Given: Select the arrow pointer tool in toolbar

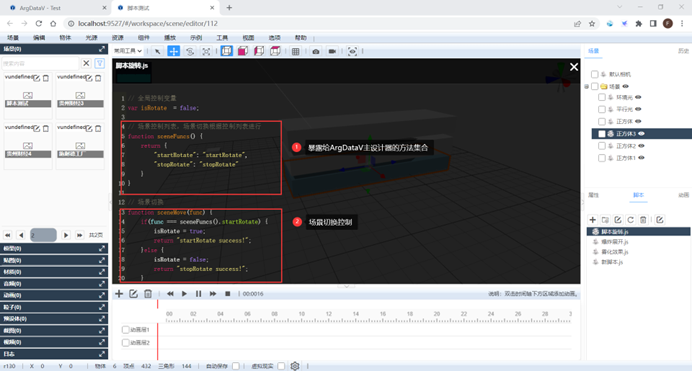Looking at the screenshot, I should 158,51.
